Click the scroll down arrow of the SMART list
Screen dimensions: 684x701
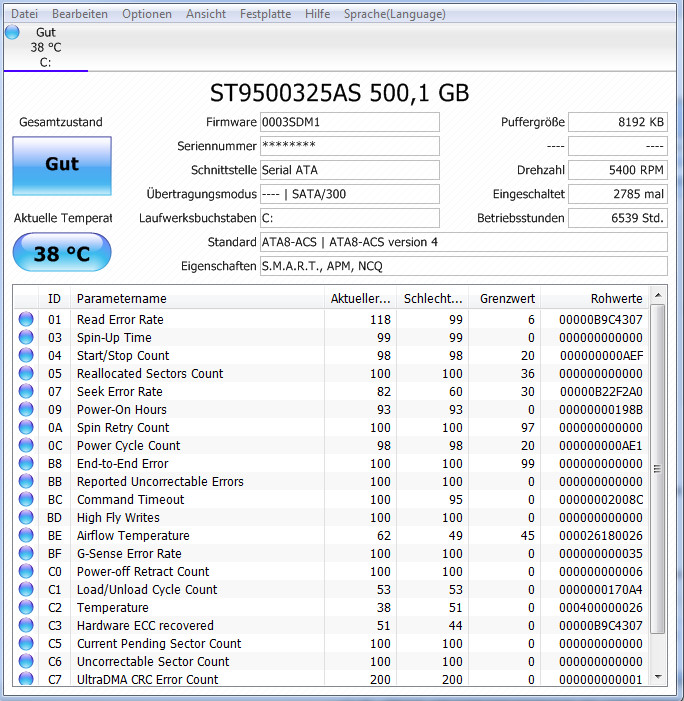(x=658, y=677)
